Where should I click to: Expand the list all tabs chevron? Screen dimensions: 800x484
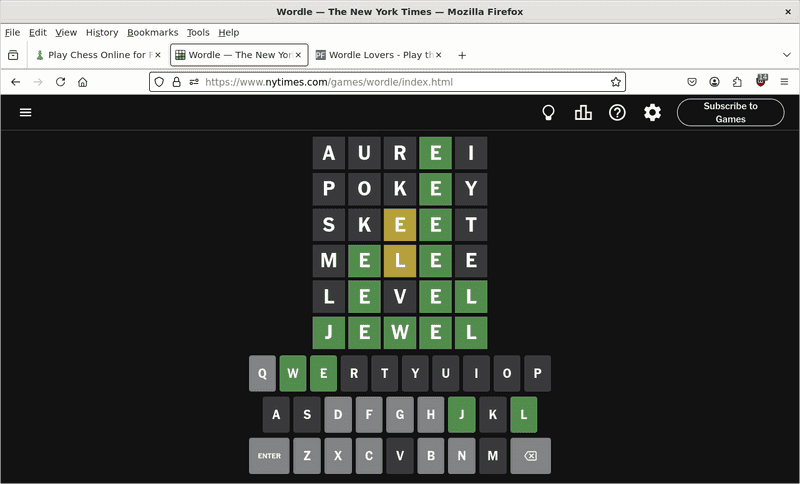tap(787, 55)
